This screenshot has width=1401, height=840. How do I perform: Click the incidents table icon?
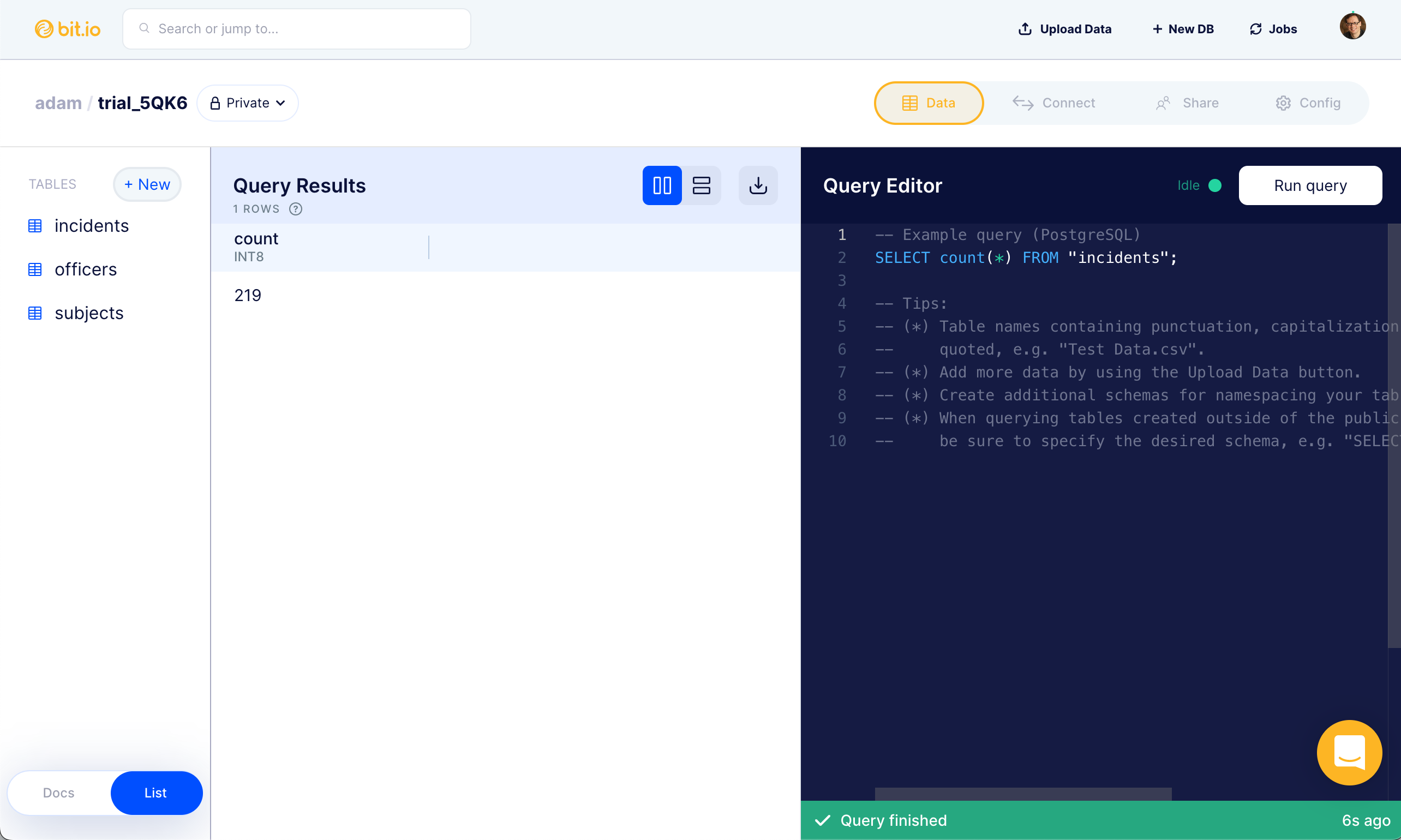coord(35,225)
